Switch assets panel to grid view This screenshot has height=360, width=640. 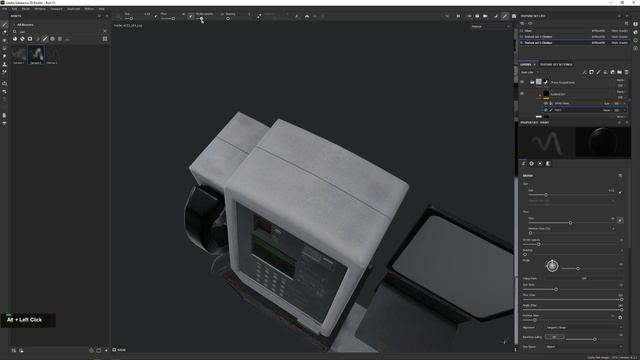[105, 39]
